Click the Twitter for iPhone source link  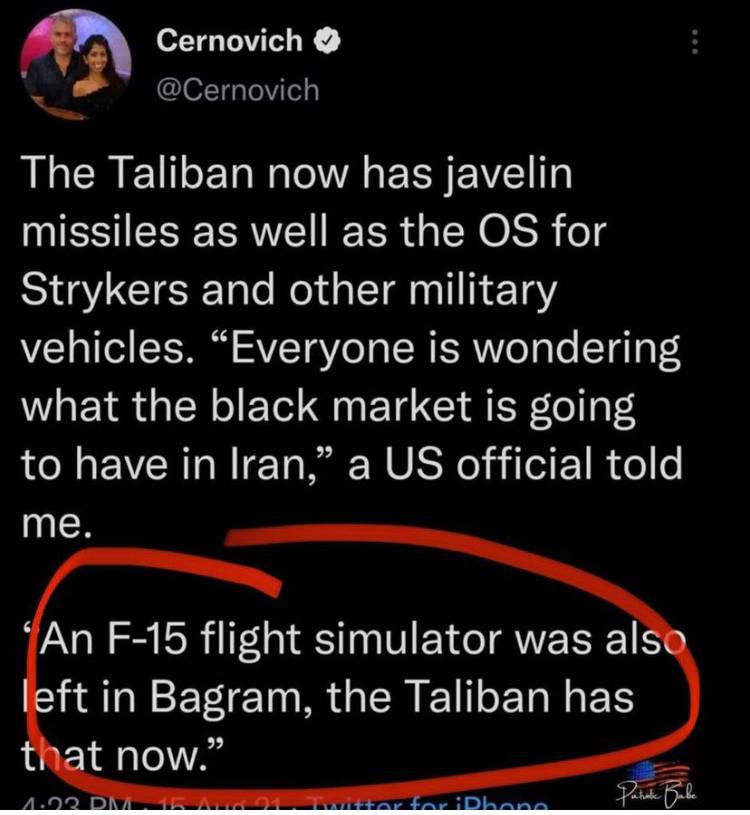click(x=427, y=807)
